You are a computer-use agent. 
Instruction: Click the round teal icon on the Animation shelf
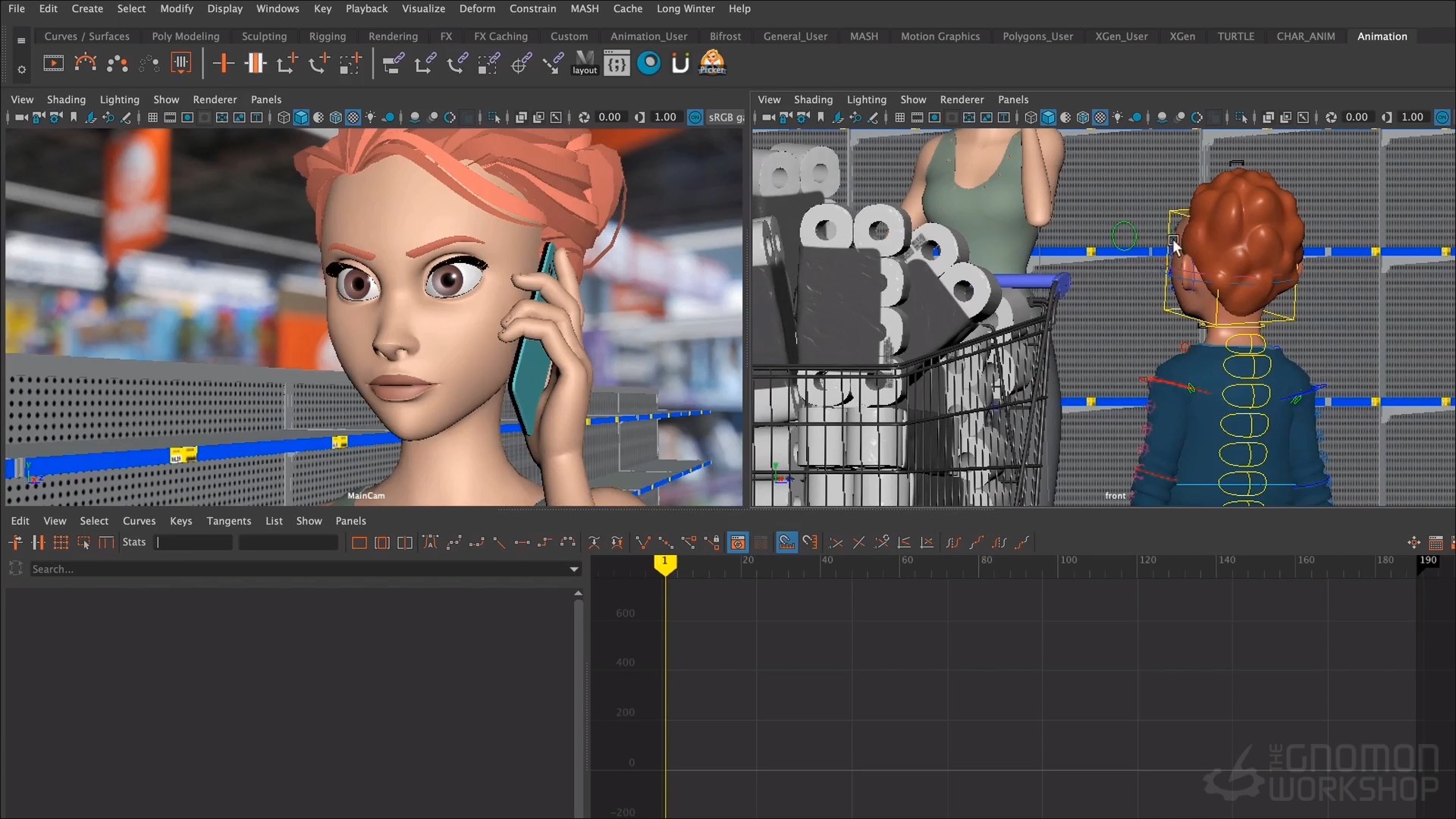point(649,63)
